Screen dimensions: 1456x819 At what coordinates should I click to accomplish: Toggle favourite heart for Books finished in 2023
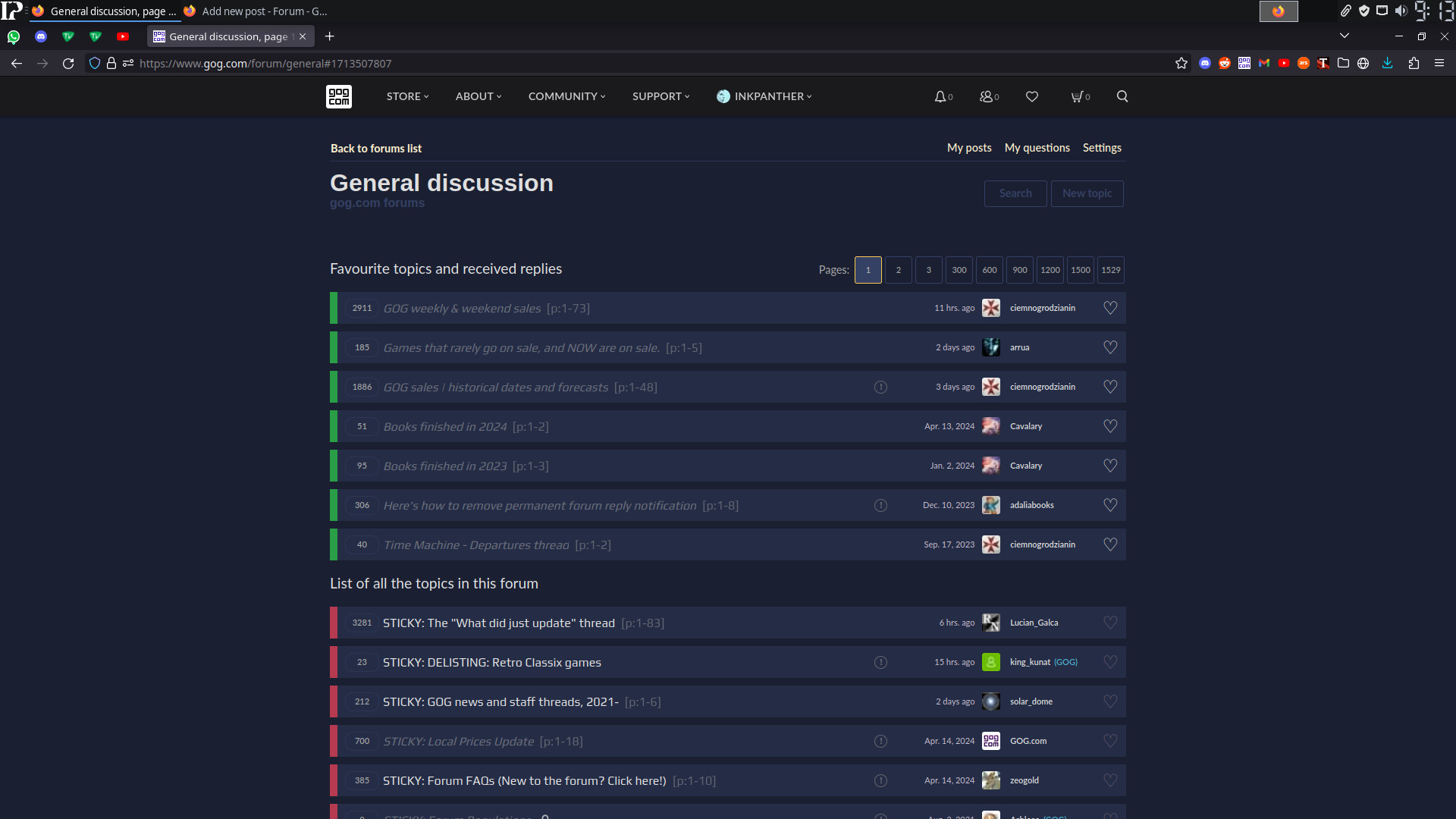(1110, 466)
